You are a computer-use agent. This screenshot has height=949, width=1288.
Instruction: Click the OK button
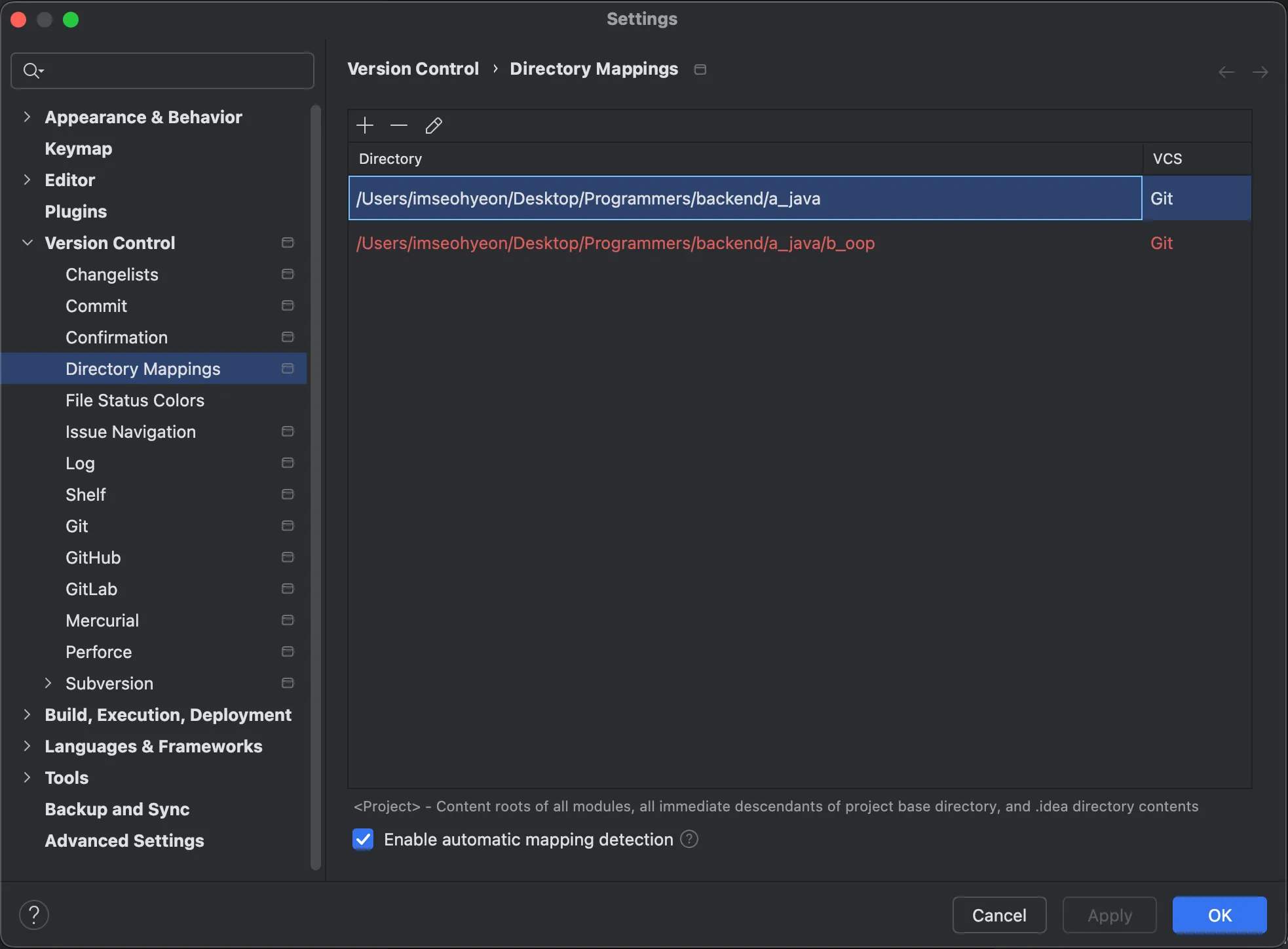1219,915
